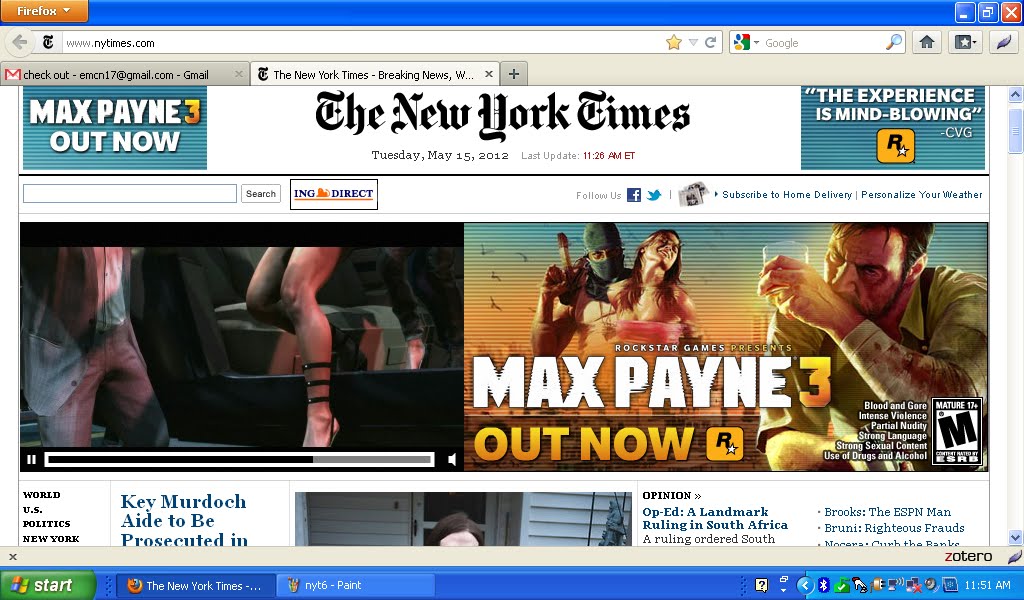The height and width of the screenshot is (600, 1024).
Task: Click the NYT site search text field
Action: (130, 193)
